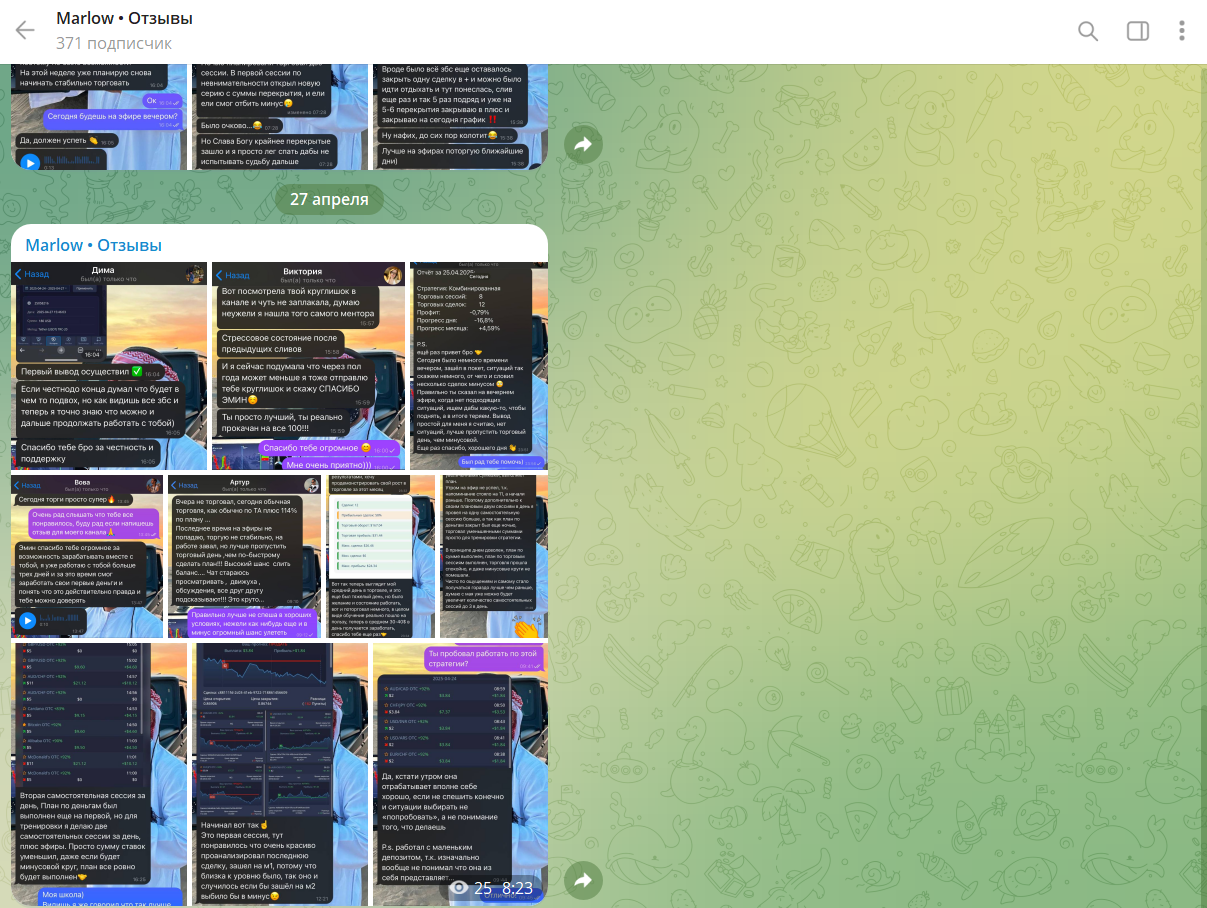Forward the upper album with share arrow

click(x=583, y=145)
